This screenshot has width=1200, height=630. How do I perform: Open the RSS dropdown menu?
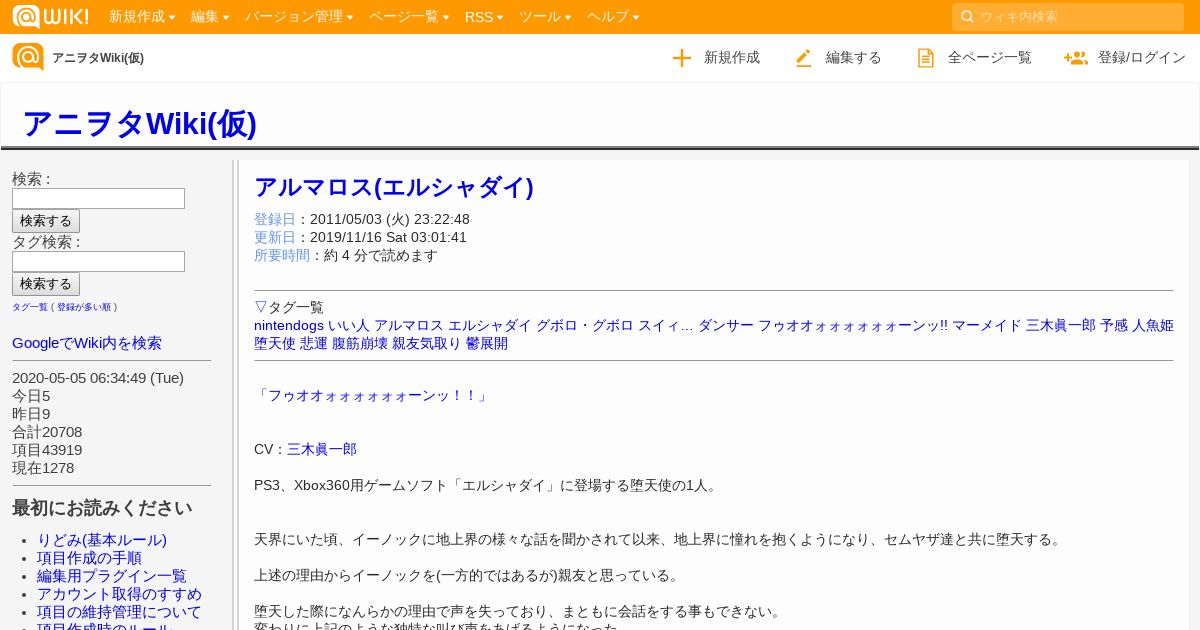484,17
